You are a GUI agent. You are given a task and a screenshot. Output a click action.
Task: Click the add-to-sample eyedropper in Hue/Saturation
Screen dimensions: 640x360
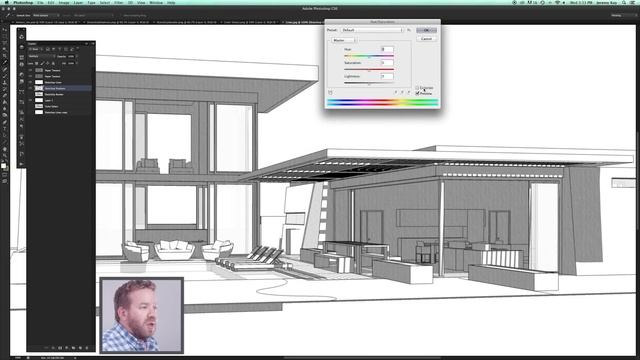(x=402, y=92)
